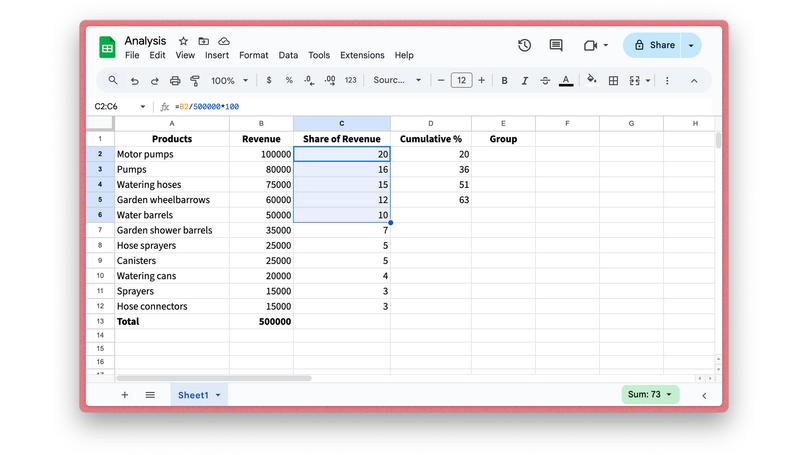This screenshot has width=808, height=455.
Task: Merge cells with the merge icon
Action: 634,81
